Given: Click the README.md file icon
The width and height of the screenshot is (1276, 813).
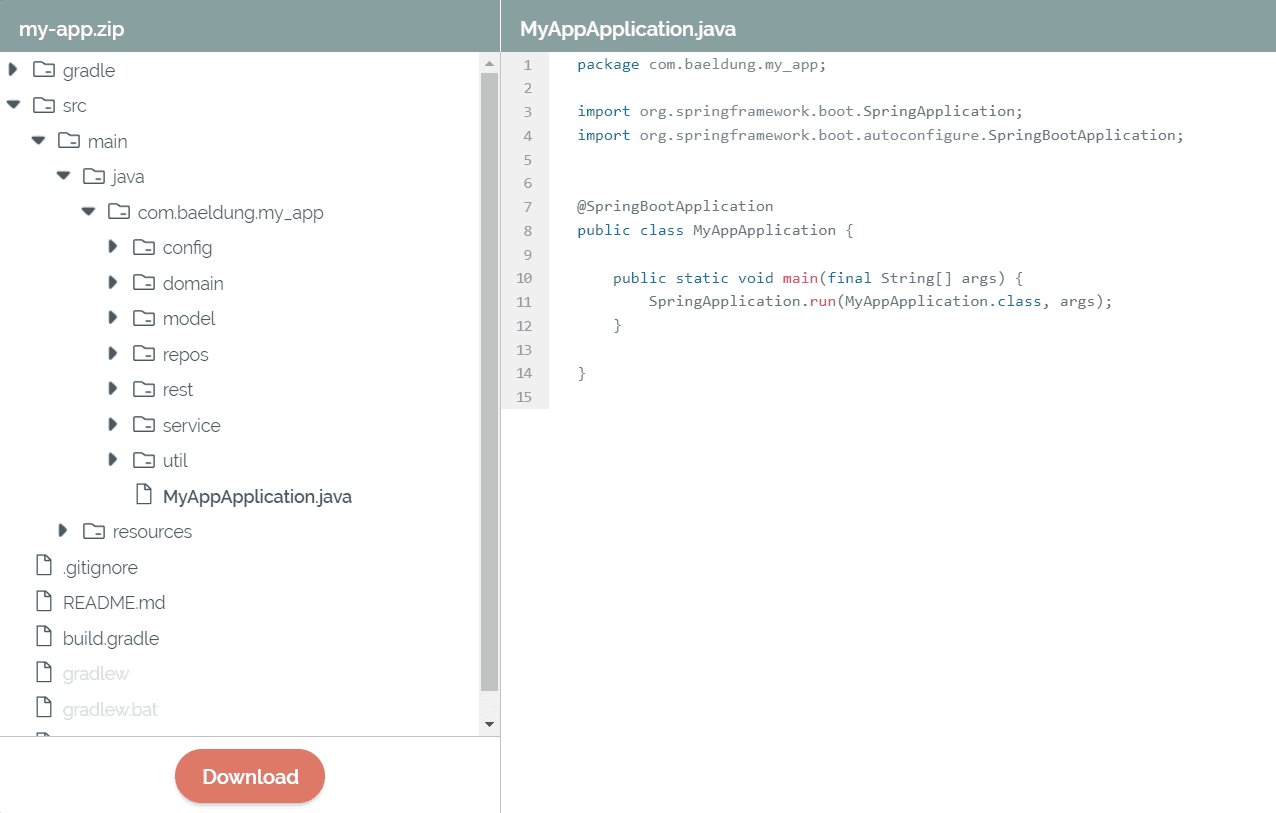Looking at the screenshot, I should (x=44, y=602).
